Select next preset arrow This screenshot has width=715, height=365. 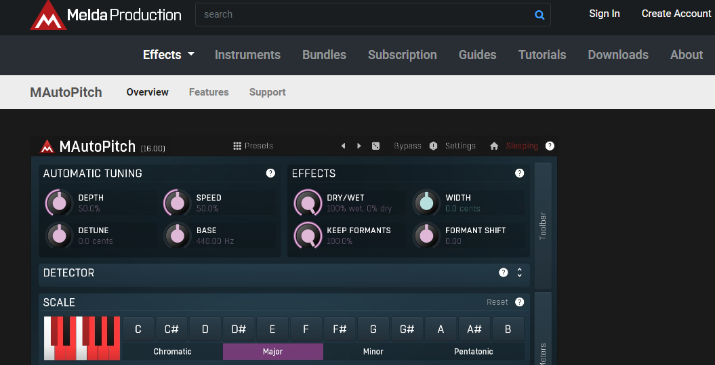coord(359,146)
